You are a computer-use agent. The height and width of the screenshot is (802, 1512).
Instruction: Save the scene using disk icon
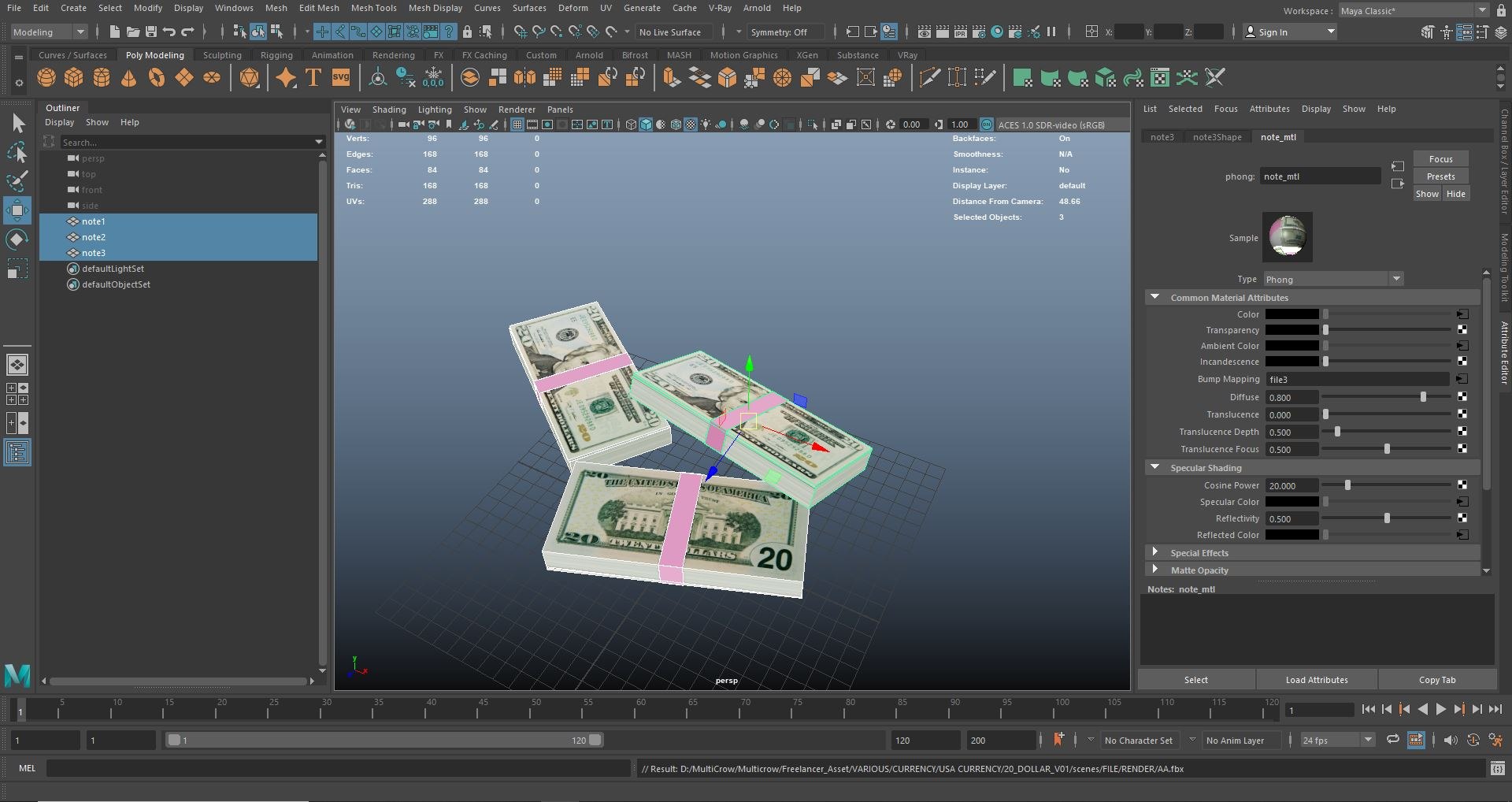point(151,32)
